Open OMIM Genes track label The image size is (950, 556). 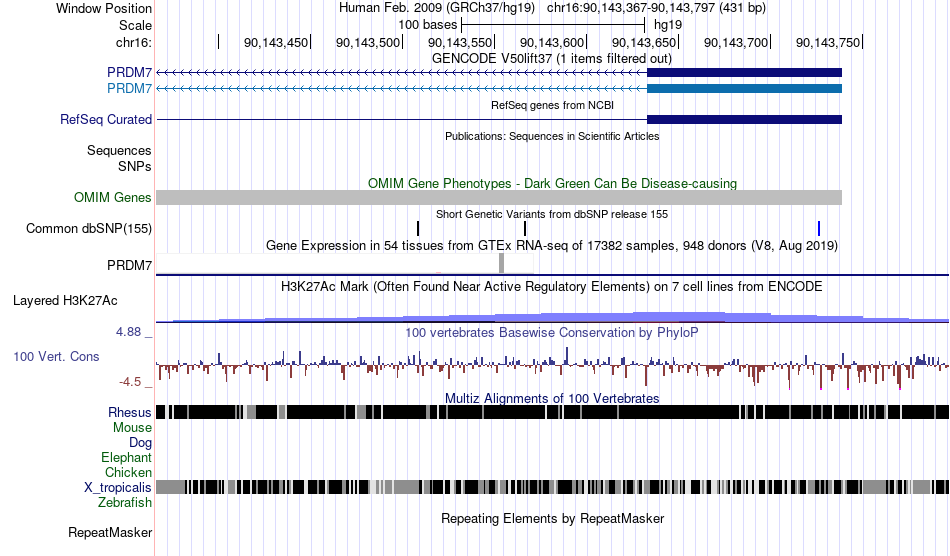(113, 197)
